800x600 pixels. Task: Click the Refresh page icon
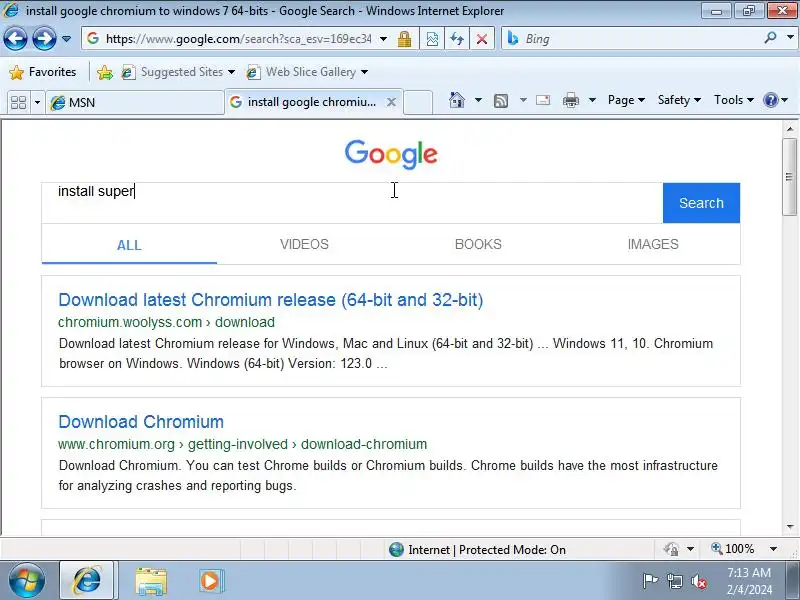pyautogui.click(x=457, y=39)
